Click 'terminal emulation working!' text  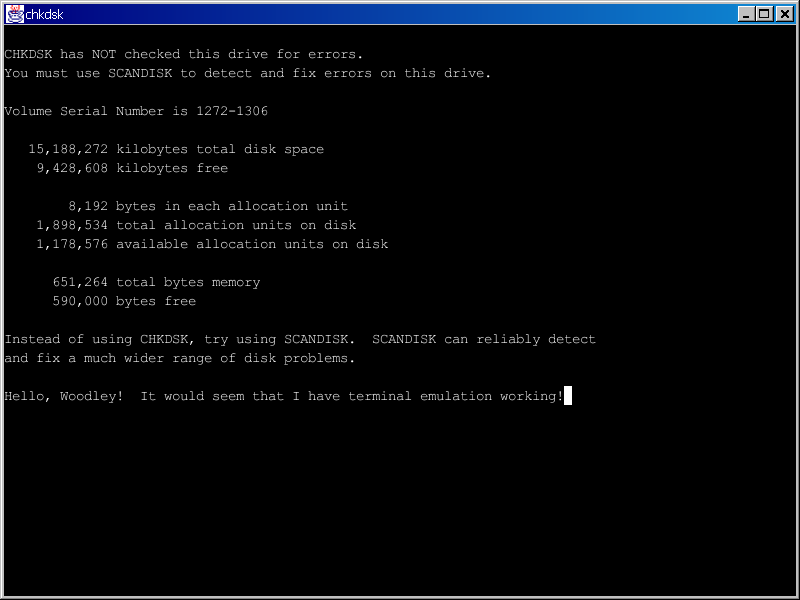(456, 396)
